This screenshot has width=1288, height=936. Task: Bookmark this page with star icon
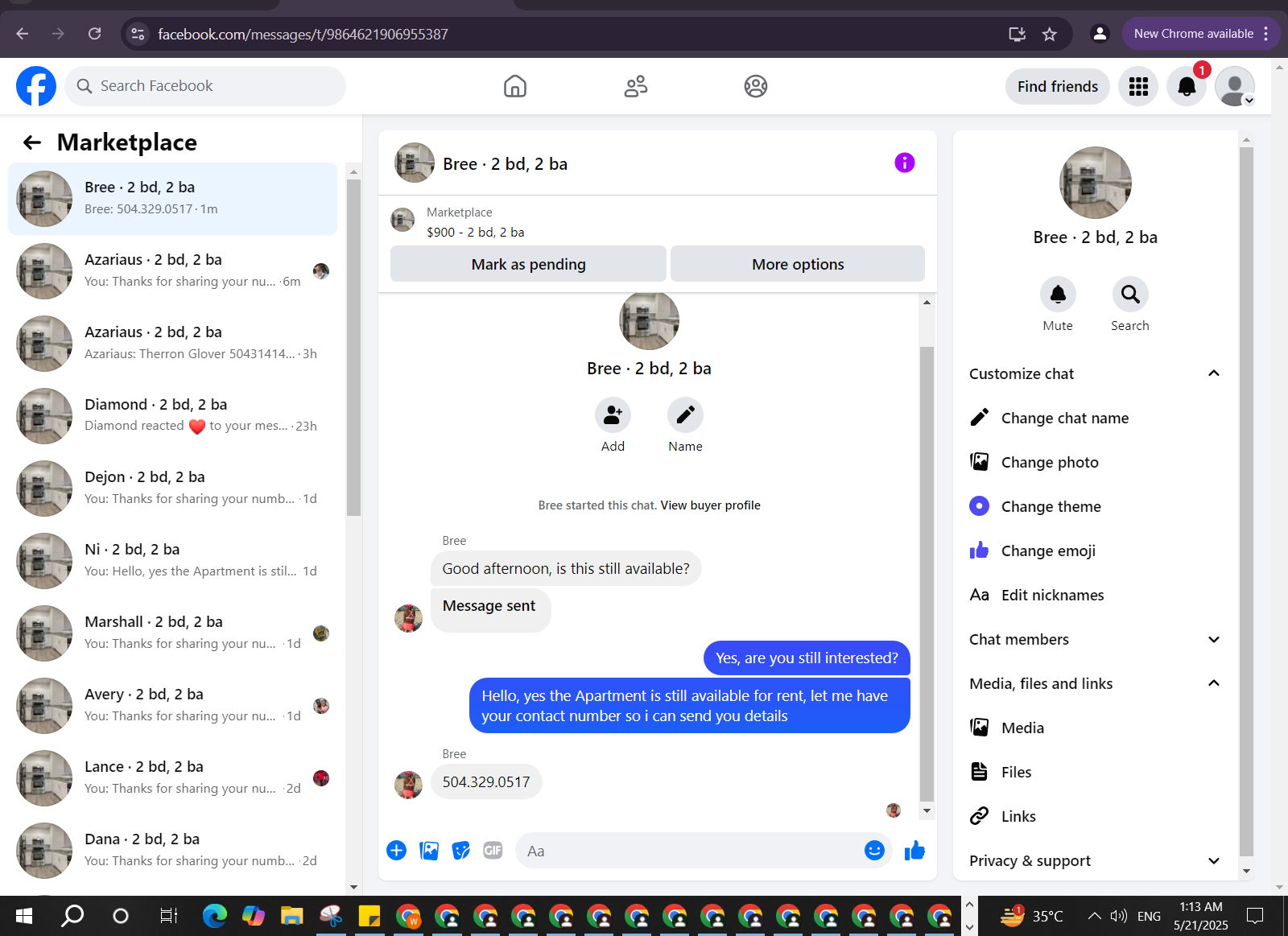pyautogui.click(x=1049, y=34)
